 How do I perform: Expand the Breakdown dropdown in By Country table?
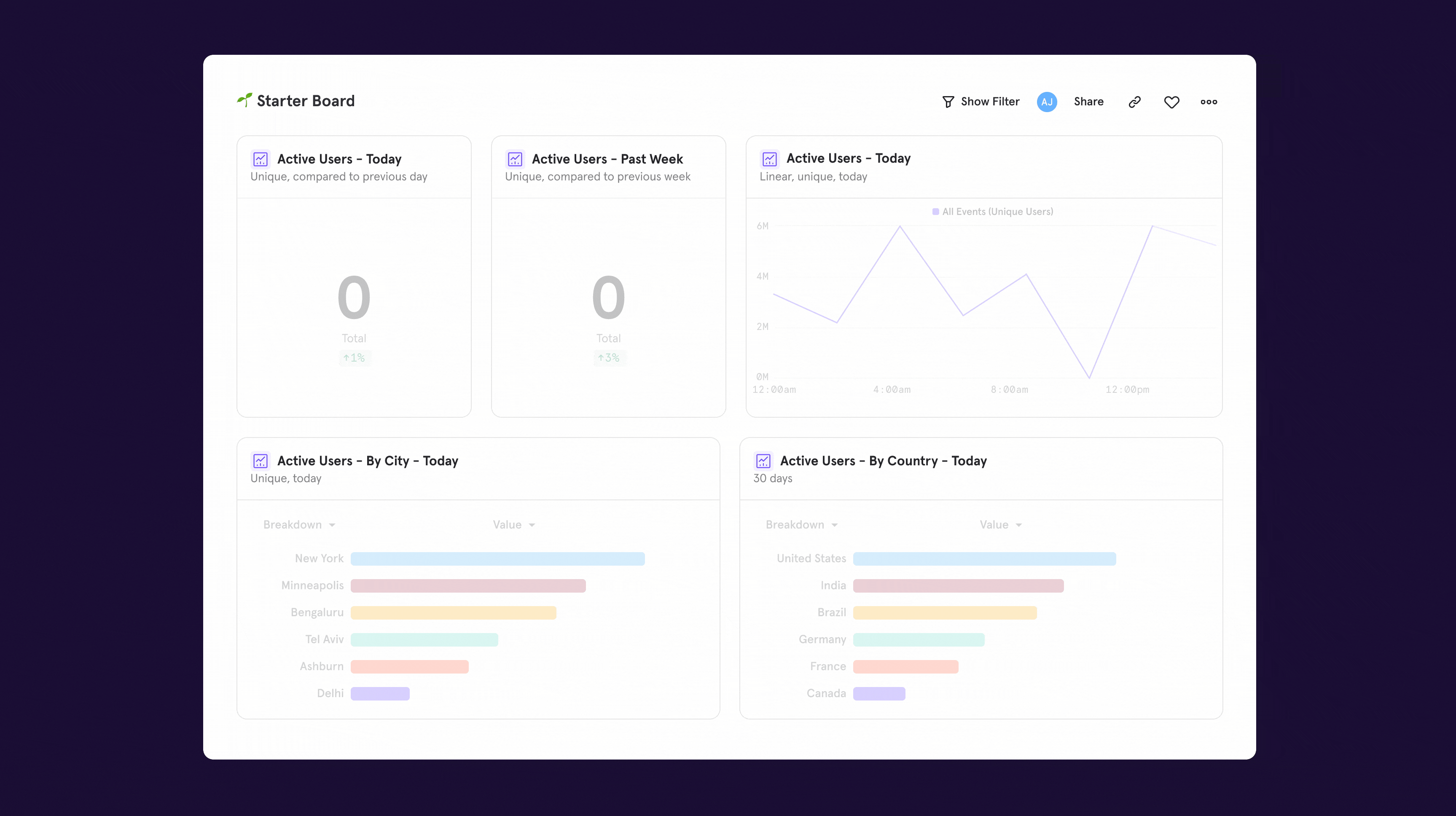tap(800, 524)
